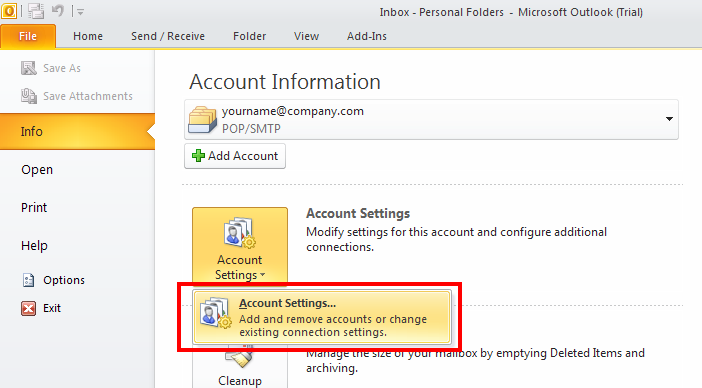
Task: Click the Save Attachments icon
Action: pyautogui.click(x=29, y=96)
